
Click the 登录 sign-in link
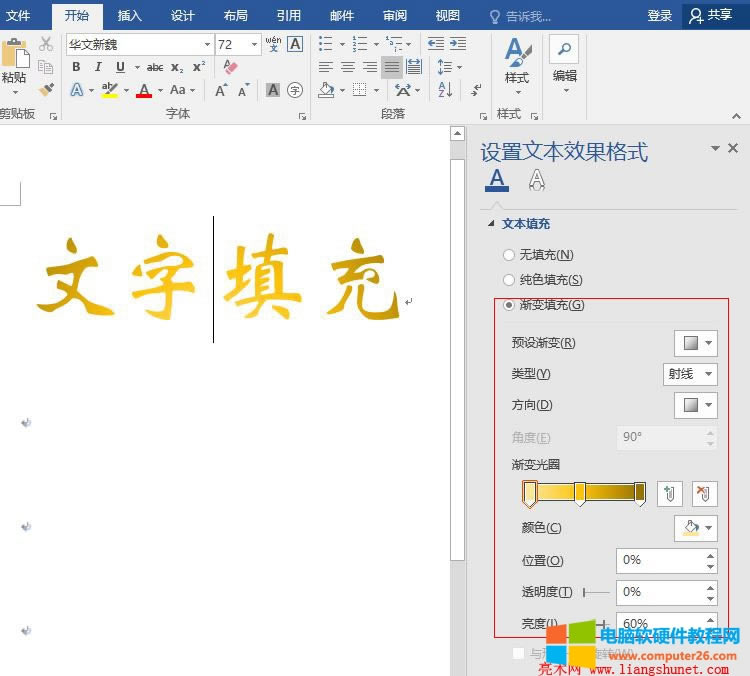click(x=660, y=15)
